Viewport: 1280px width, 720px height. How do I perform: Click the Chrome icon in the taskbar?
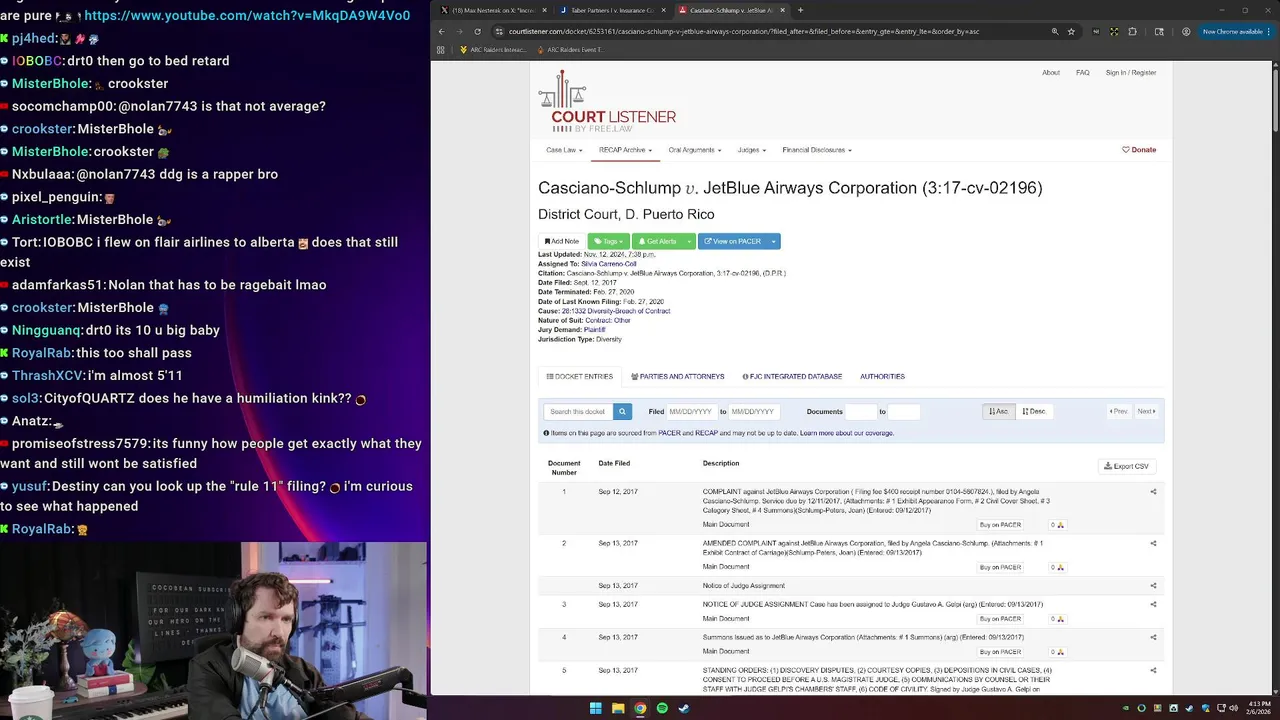(x=640, y=708)
